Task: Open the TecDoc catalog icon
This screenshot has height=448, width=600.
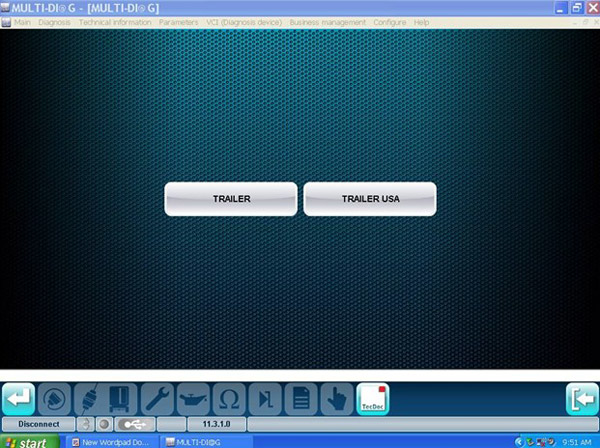Action: pyautogui.click(x=372, y=399)
